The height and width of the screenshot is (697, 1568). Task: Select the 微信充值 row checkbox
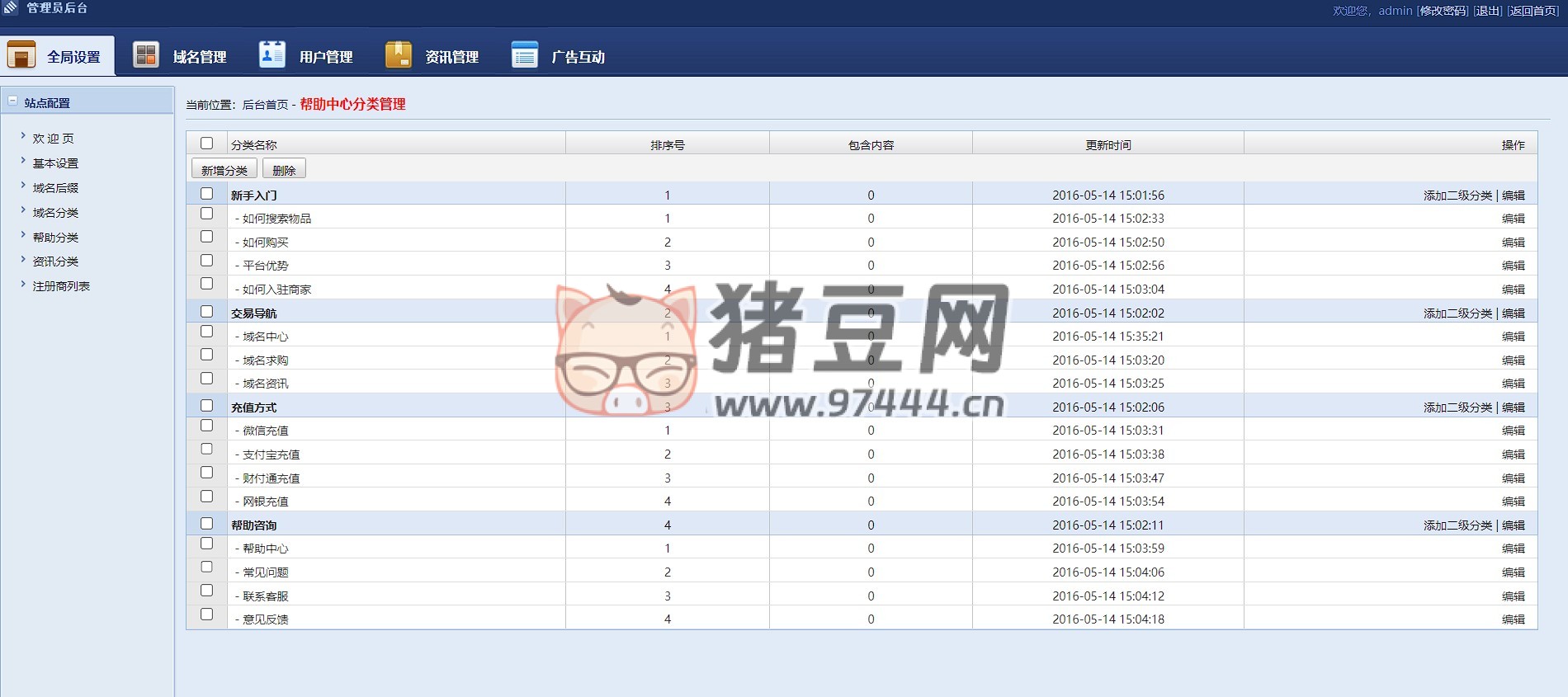(x=206, y=426)
